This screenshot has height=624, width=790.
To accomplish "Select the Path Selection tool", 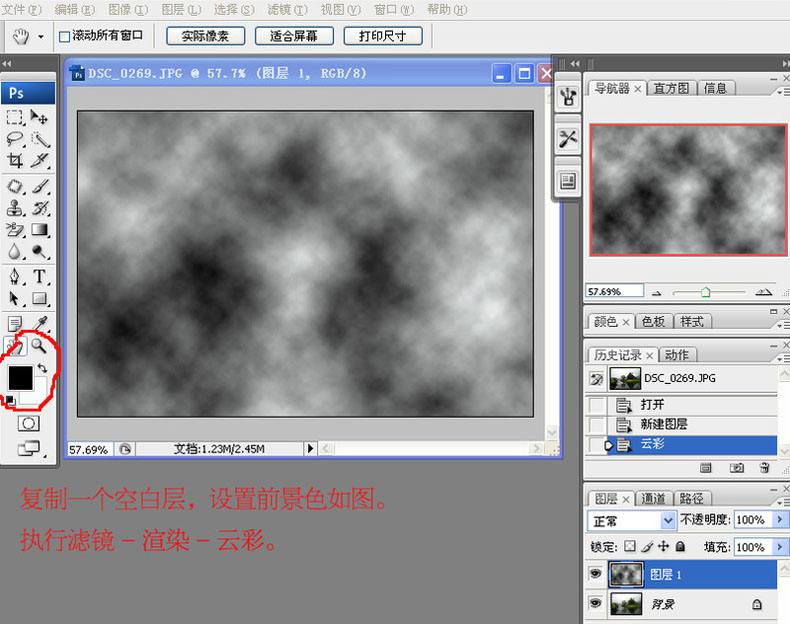I will pos(15,298).
